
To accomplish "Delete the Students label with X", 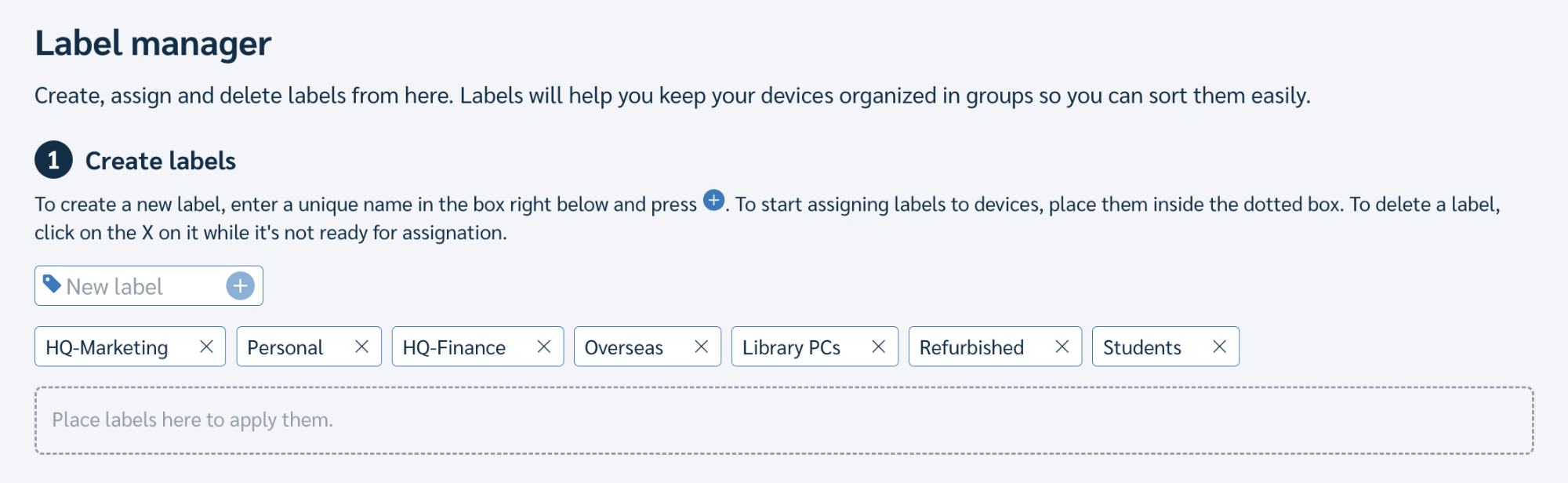I will point(1219,347).
